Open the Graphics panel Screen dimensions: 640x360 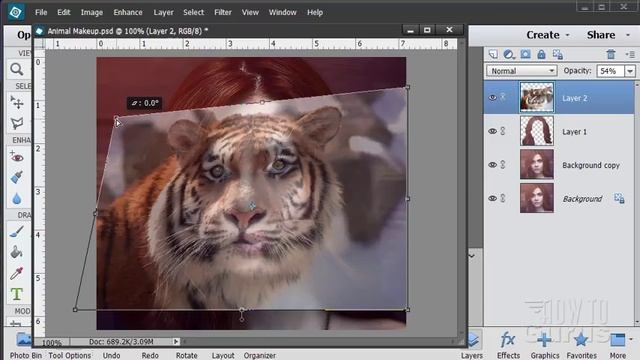point(544,345)
